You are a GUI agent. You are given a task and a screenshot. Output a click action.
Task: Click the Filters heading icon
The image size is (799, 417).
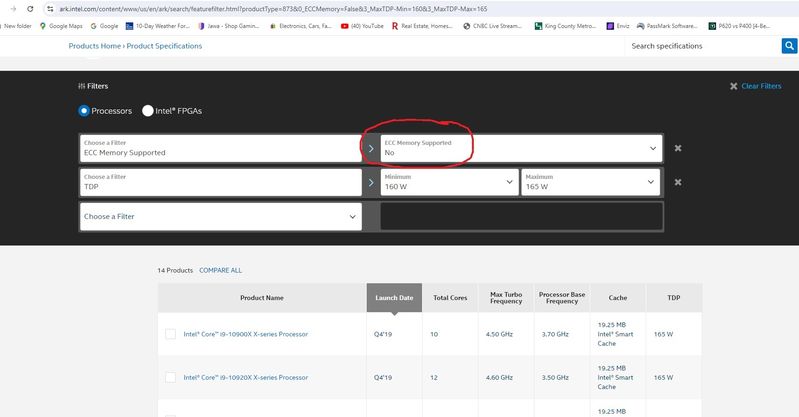(x=82, y=86)
